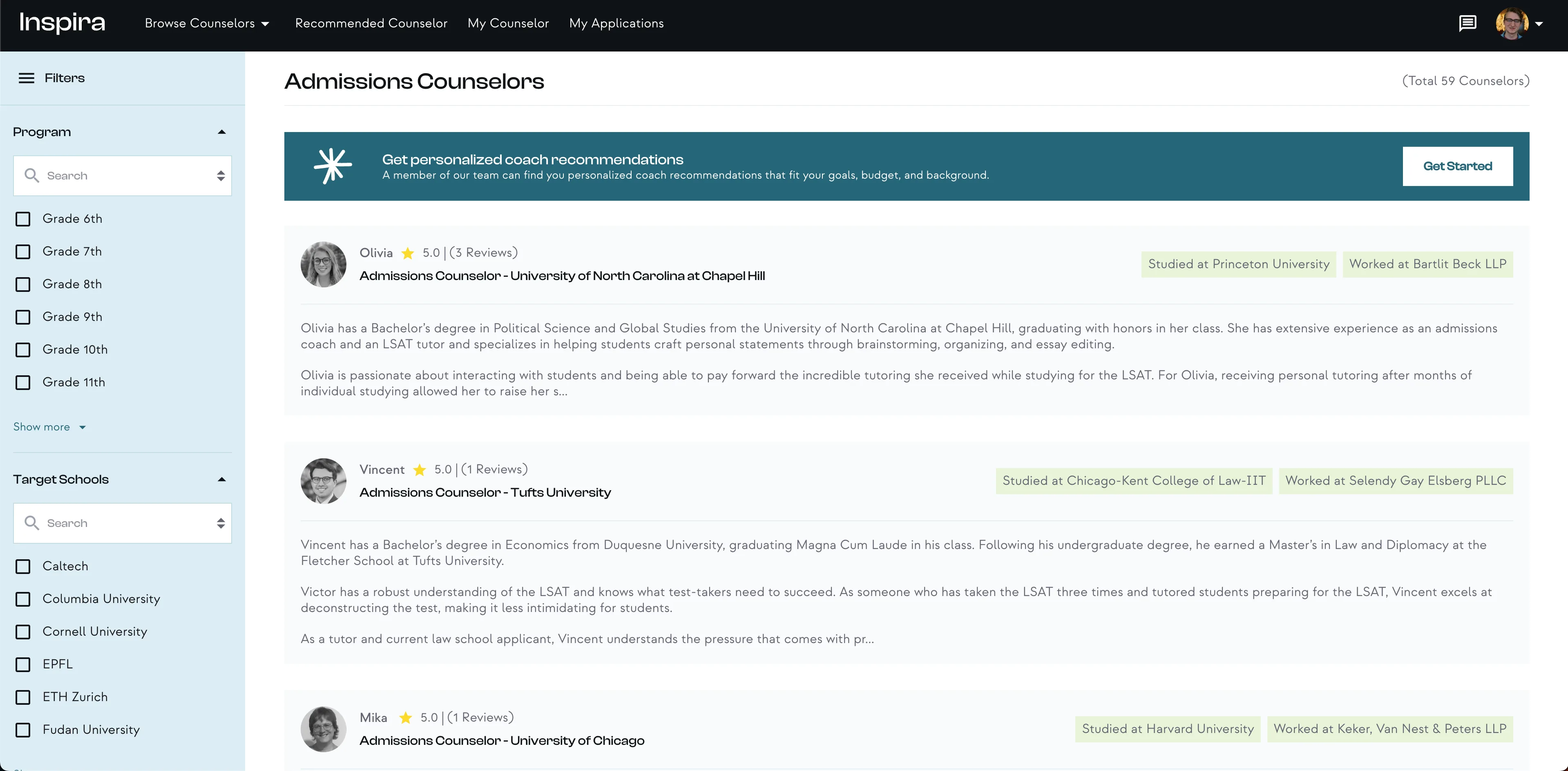Click the Inspira logo

pos(62,23)
